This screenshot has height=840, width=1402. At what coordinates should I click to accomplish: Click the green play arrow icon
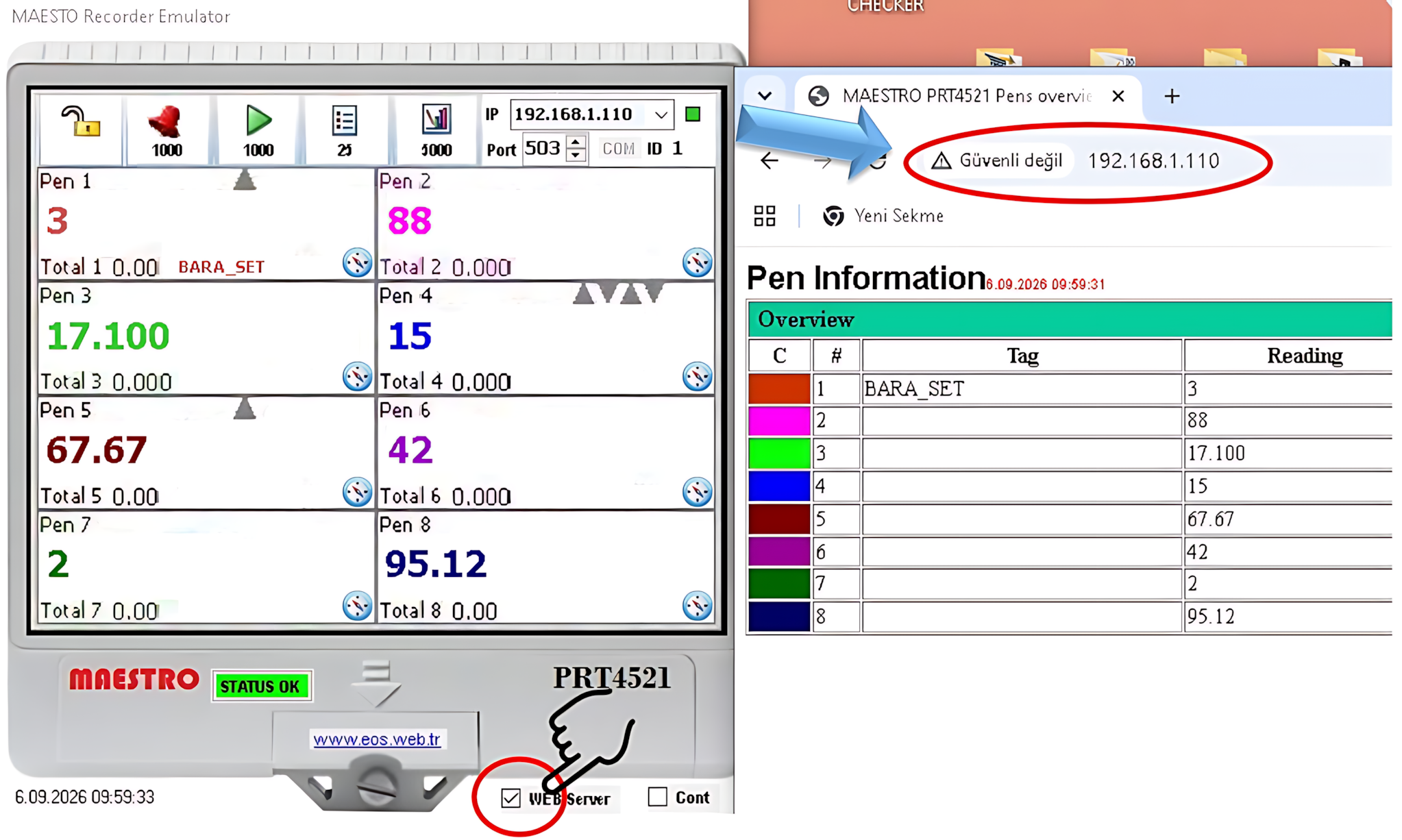click(258, 121)
